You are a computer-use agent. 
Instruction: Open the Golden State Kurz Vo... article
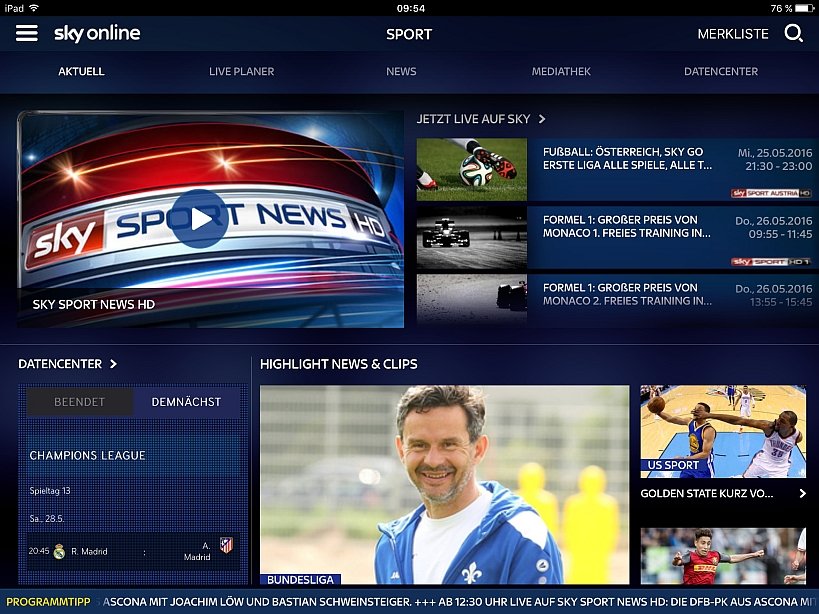[707, 493]
